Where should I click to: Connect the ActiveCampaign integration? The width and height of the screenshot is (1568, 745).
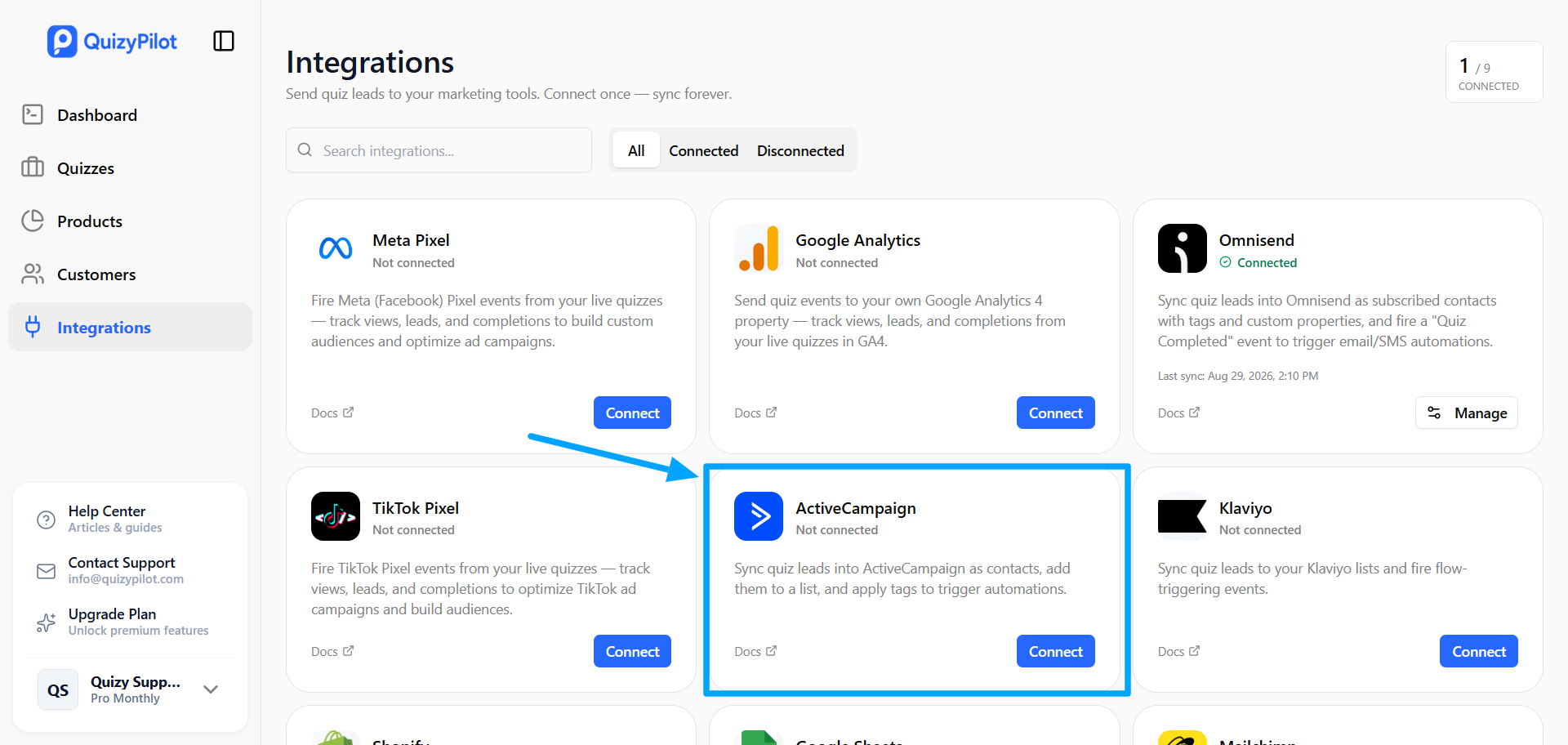coord(1055,651)
